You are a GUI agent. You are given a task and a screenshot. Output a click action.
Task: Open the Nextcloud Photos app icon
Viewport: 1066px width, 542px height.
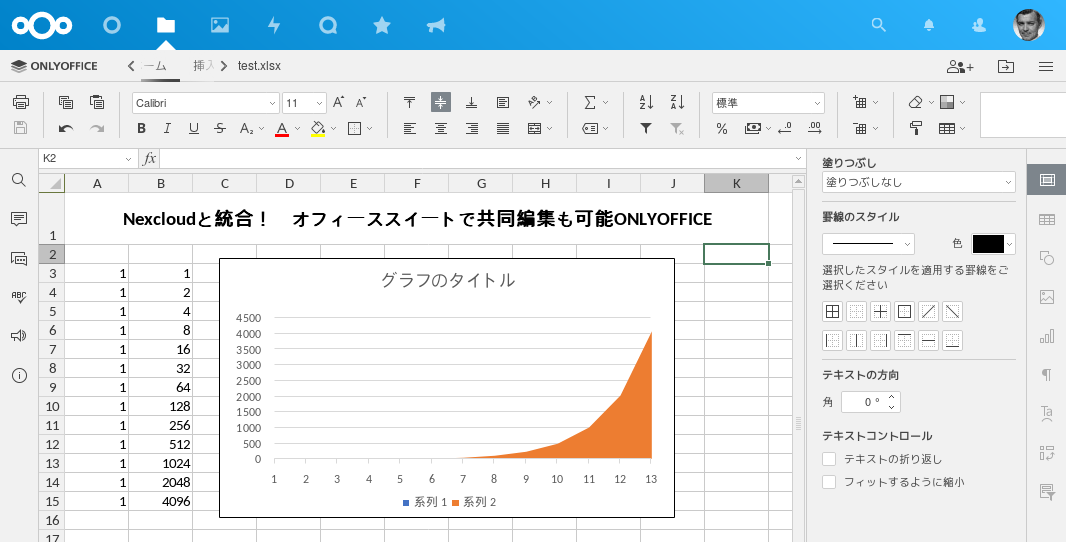220,25
